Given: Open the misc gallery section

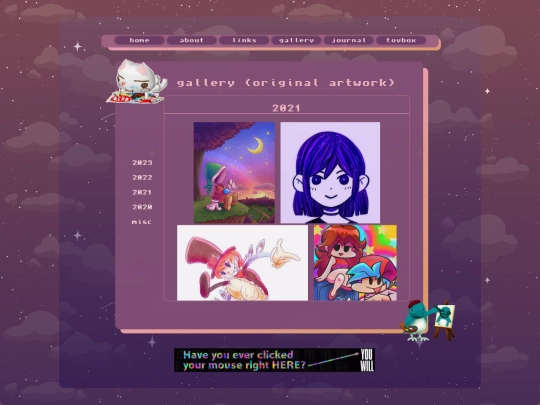Looking at the screenshot, I should pyautogui.click(x=141, y=222).
